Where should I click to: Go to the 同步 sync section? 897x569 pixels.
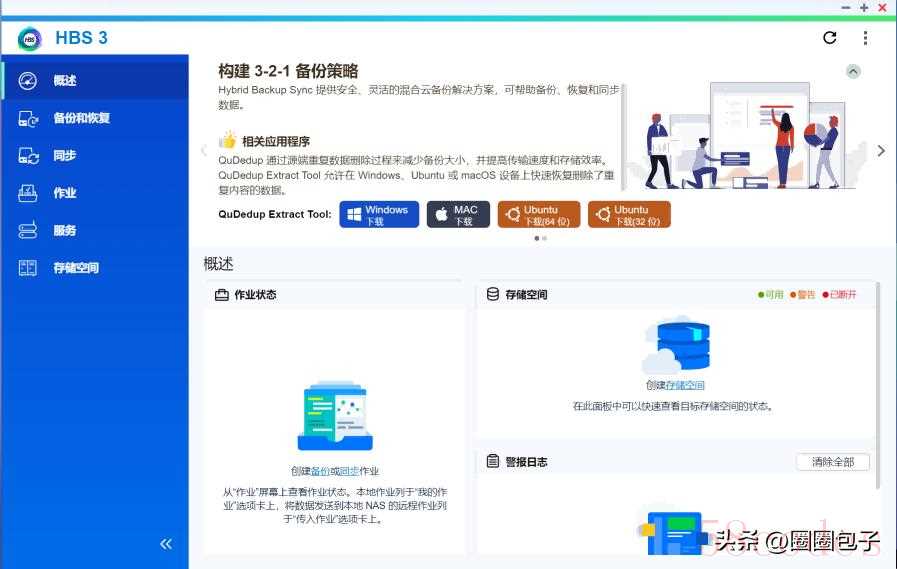pyautogui.click(x=95, y=156)
